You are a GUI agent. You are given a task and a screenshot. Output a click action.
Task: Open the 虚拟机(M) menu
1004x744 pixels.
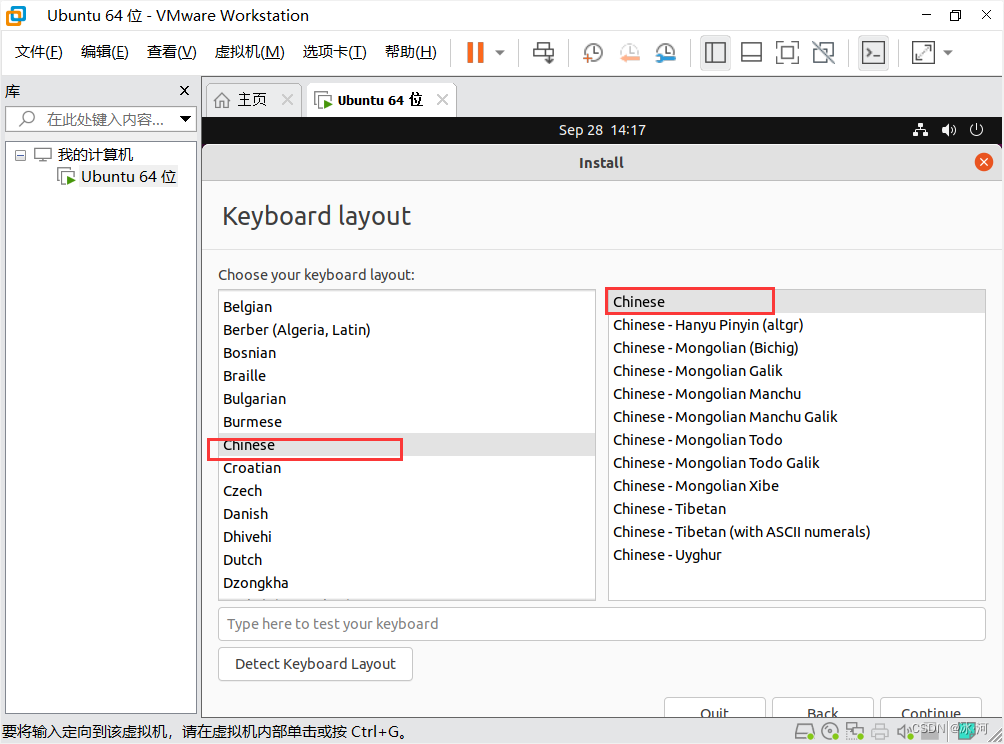pyautogui.click(x=249, y=52)
